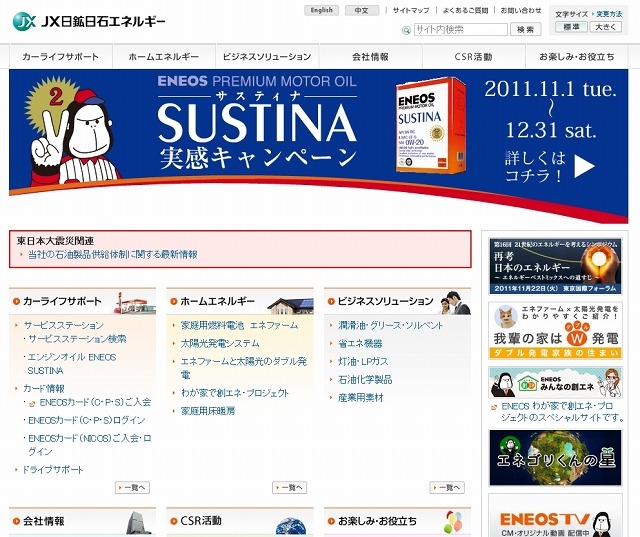
Task: Open ENEOS わが家で創エネ・プロジェクト special site link
Action: 562,412
